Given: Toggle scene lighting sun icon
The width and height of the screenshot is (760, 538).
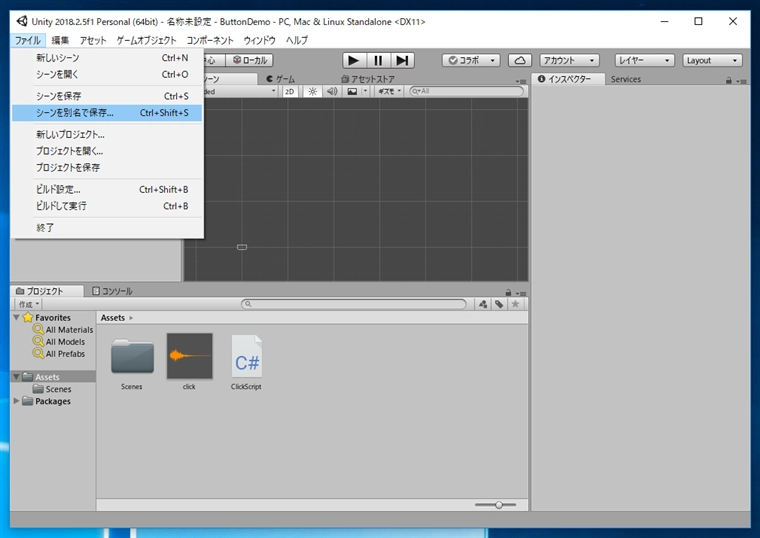Looking at the screenshot, I should coord(313,91).
